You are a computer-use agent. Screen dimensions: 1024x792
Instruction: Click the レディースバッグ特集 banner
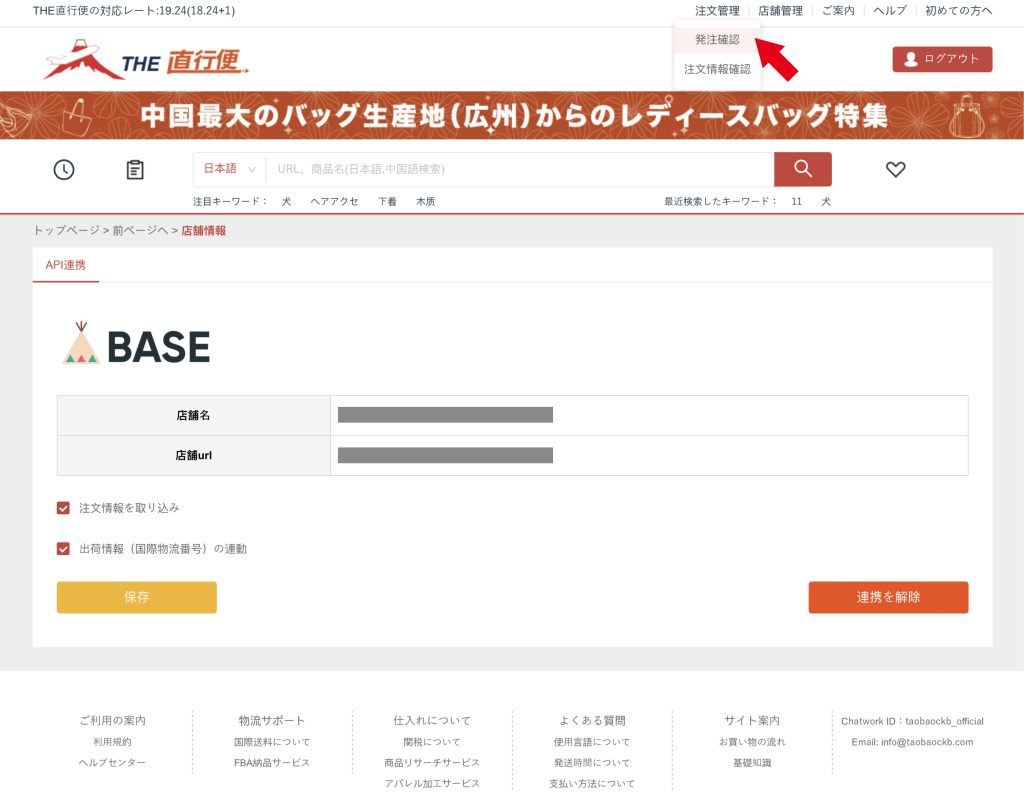(512, 116)
